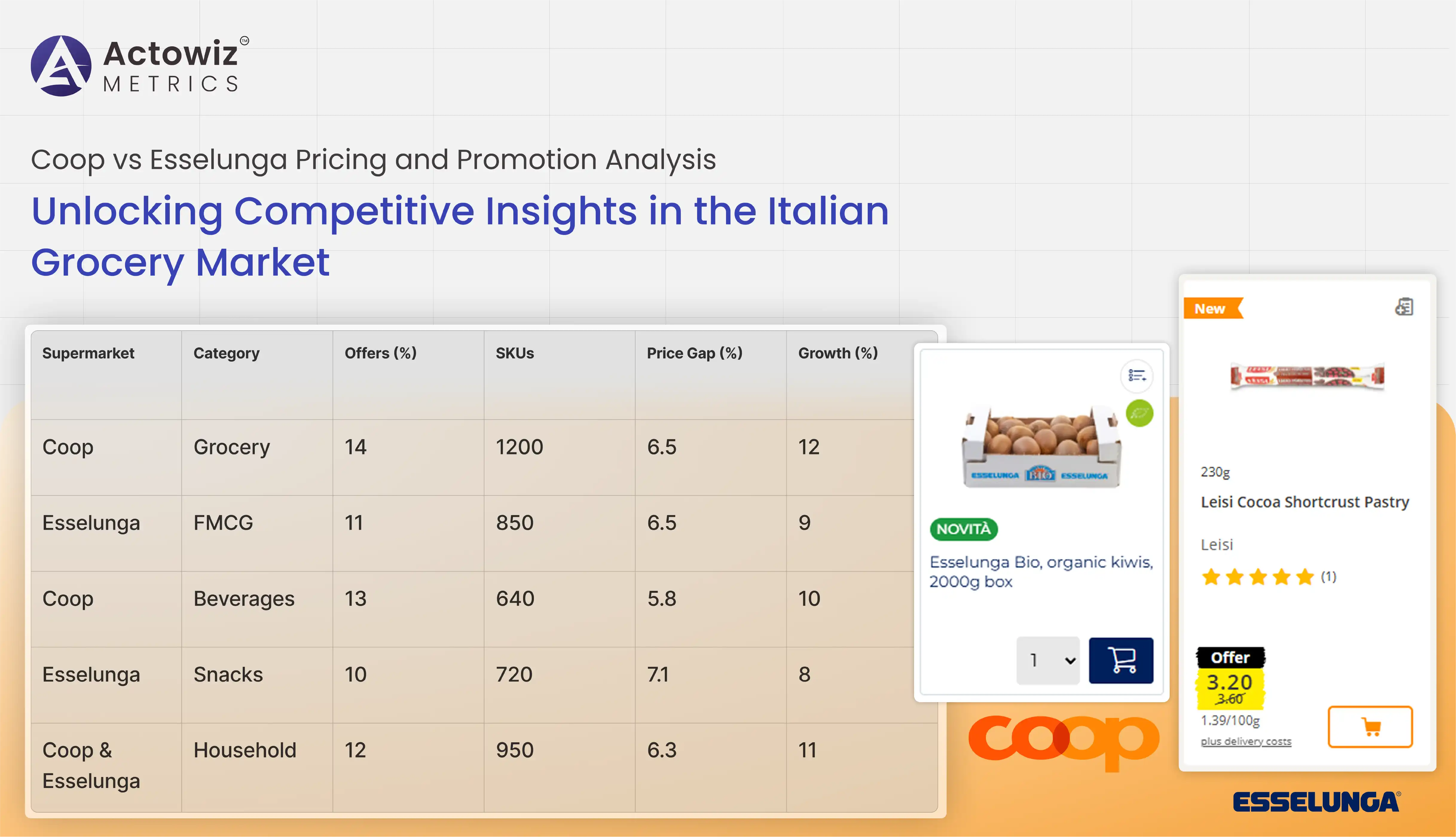The width and height of the screenshot is (1456, 837).
Task: Open the Leisi Cocoa Shortcrust Pastry title
Action: [1305, 502]
